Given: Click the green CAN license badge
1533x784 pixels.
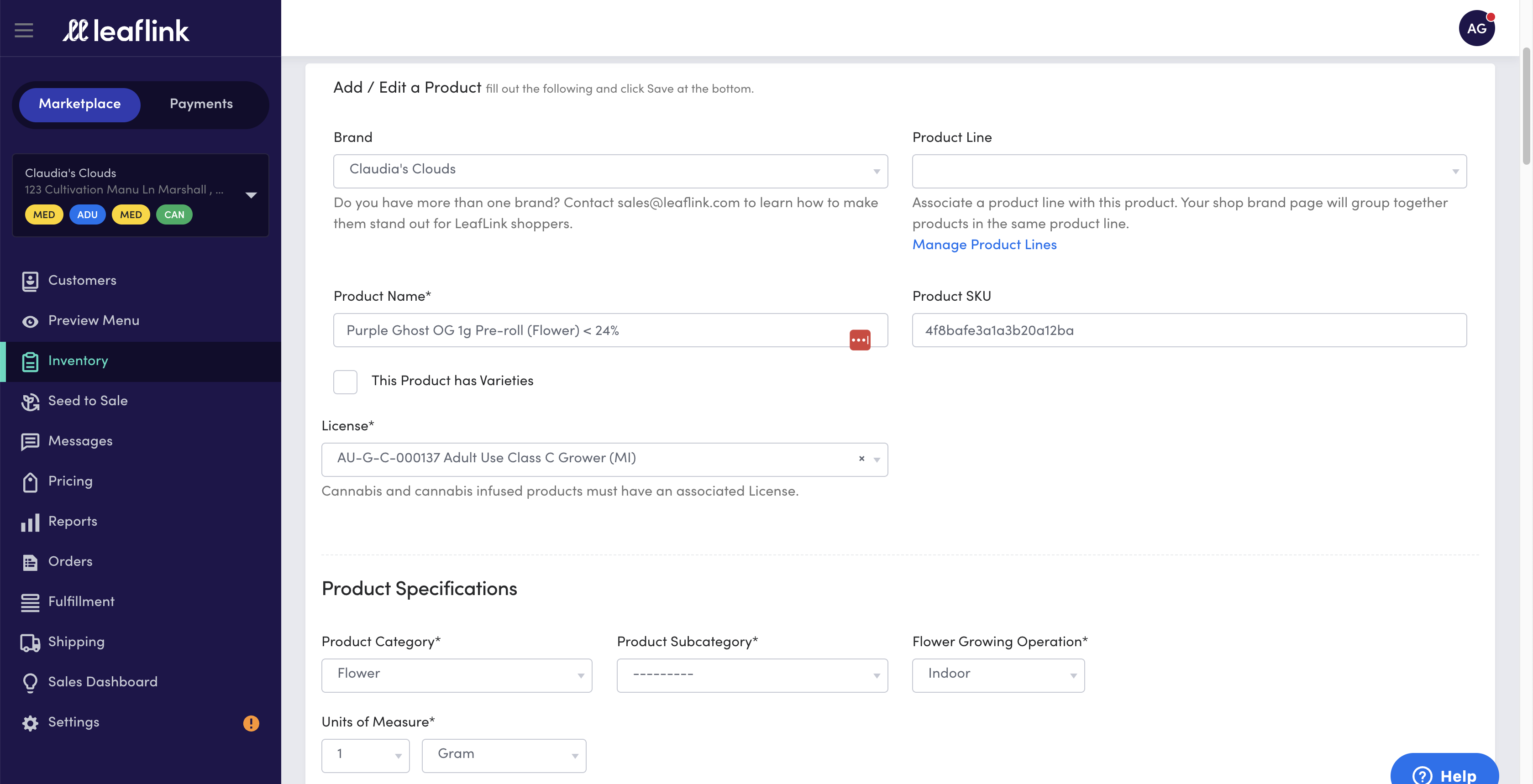Looking at the screenshot, I should point(174,215).
